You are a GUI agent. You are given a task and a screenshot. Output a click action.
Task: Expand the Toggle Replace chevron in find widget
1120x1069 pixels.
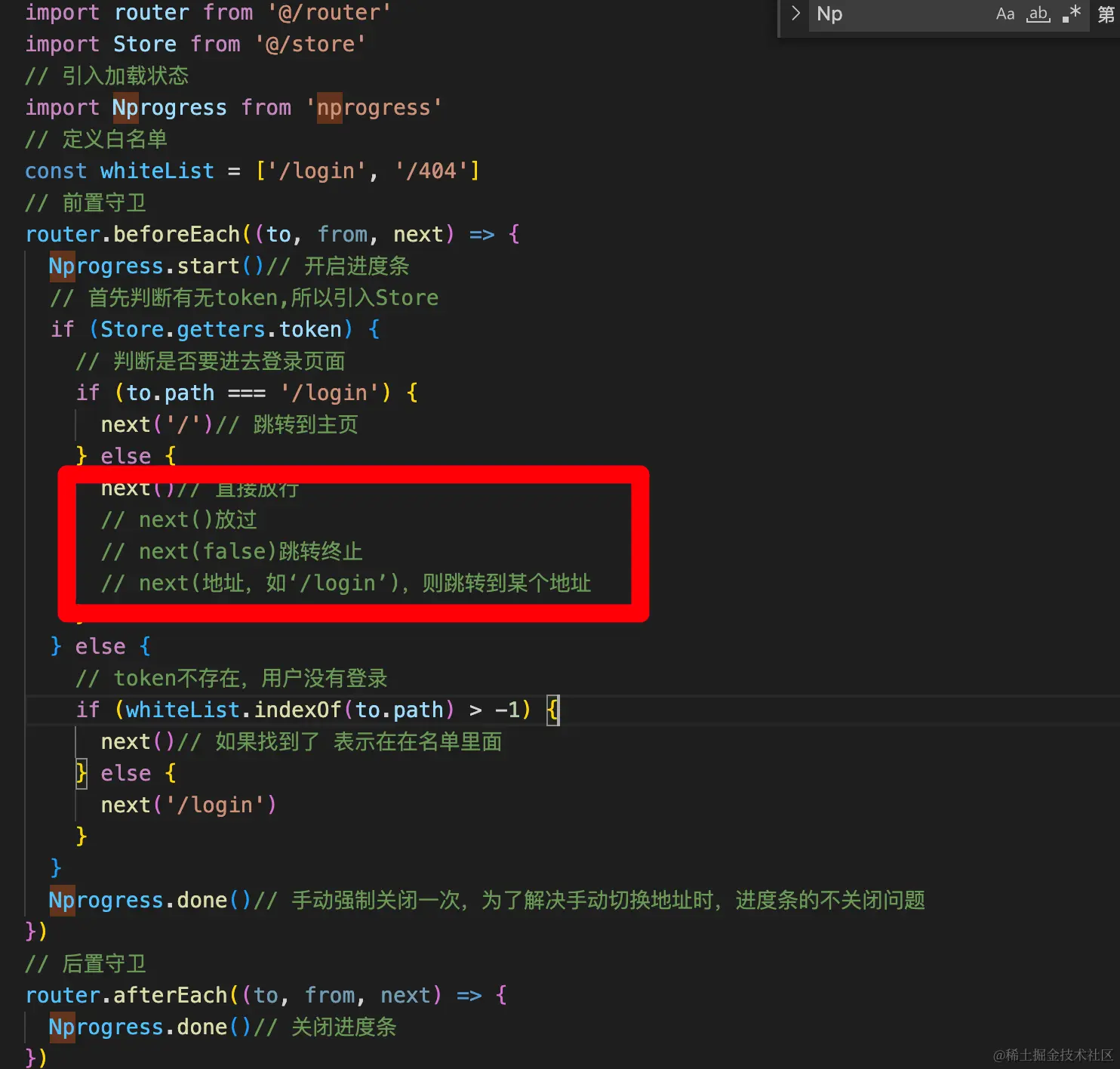pyautogui.click(x=795, y=14)
